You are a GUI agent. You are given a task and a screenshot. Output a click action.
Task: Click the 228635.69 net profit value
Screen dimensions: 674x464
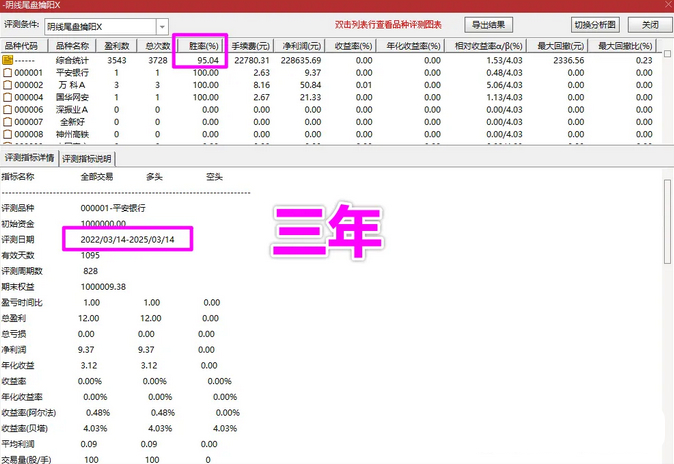[301, 60]
